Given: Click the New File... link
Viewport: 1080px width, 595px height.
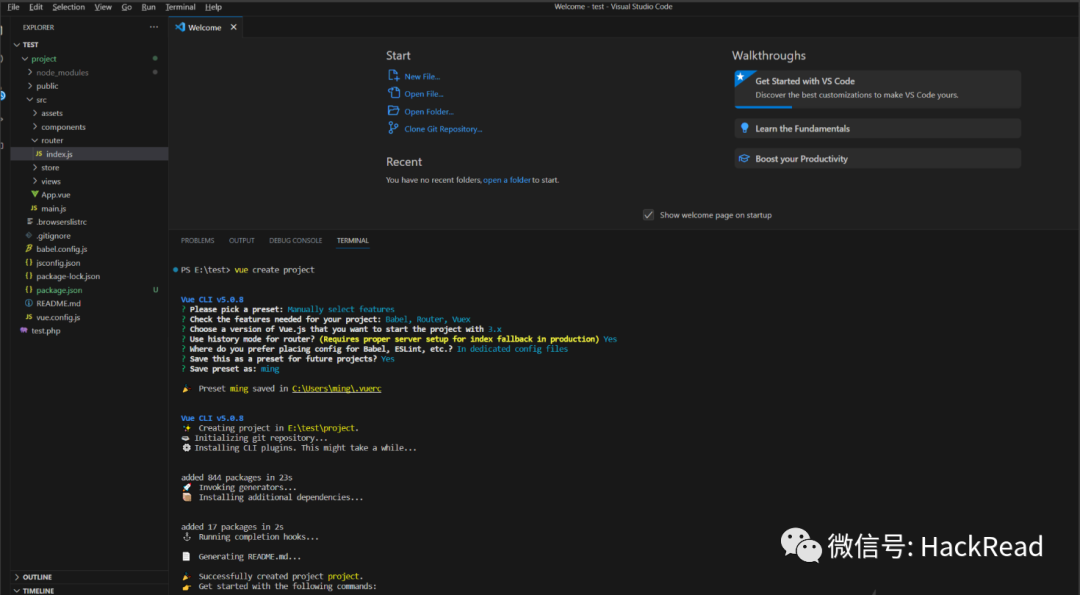Looking at the screenshot, I should (x=422, y=76).
